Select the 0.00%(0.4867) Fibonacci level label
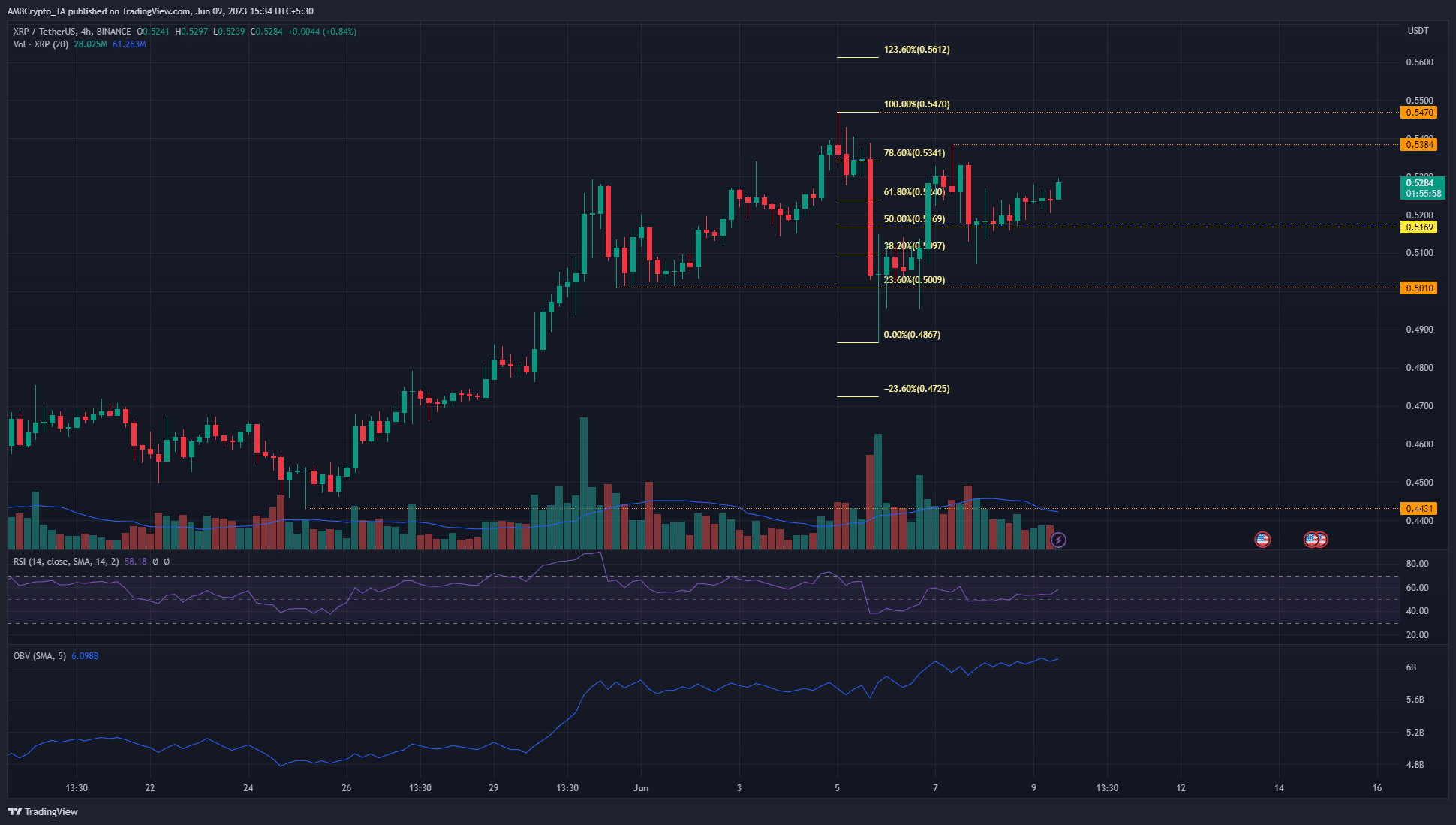The width and height of the screenshot is (1456, 825). tap(912, 335)
